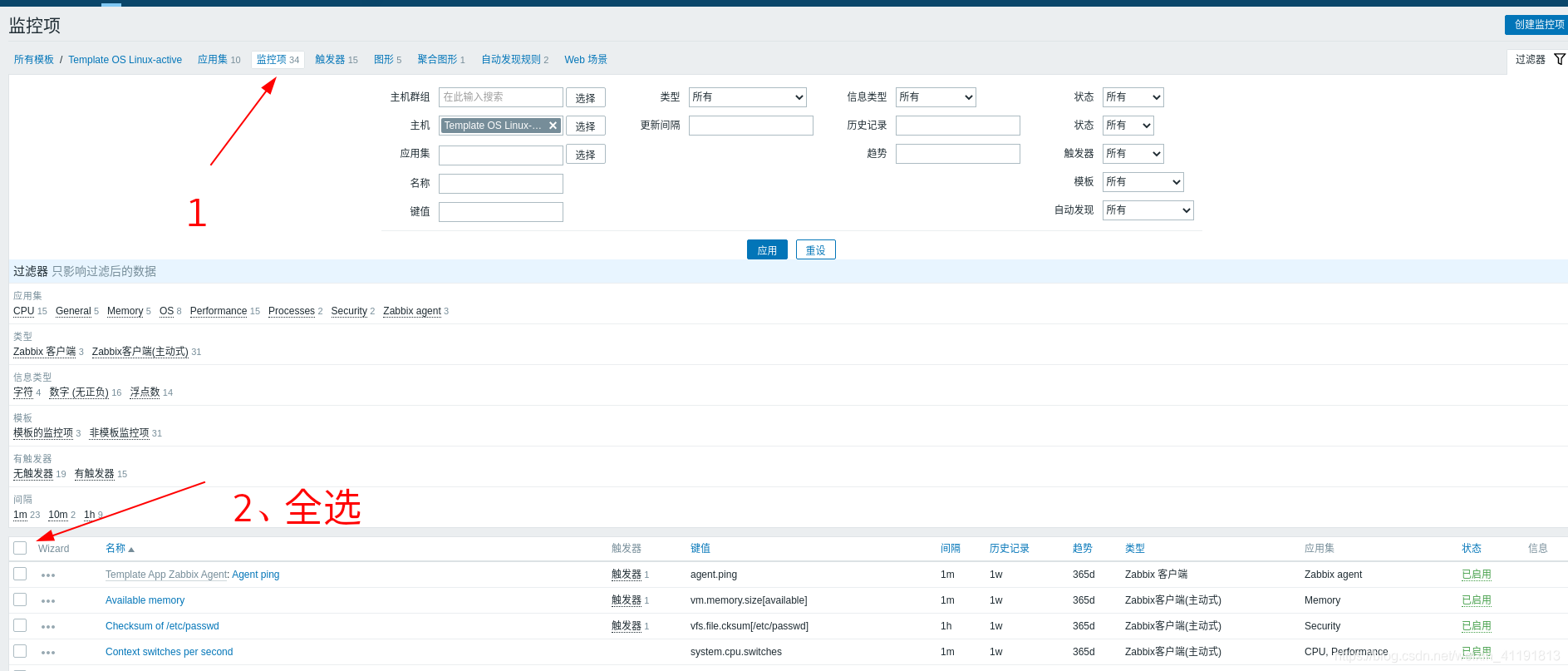Toggle 已启用 status for Agent ping

pyautogui.click(x=1477, y=575)
